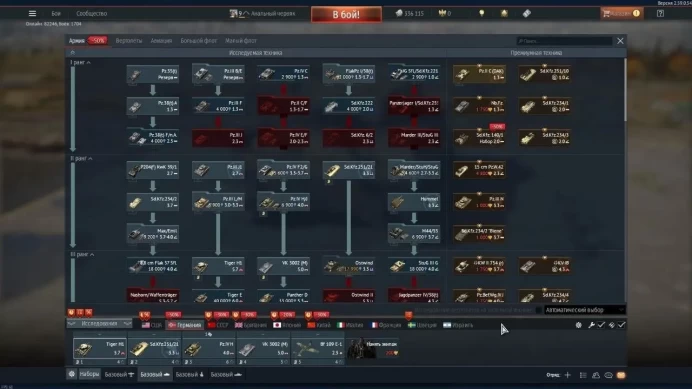Select the Британия nation tab
Viewport: 692px width, 389px height.
click(251, 325)
